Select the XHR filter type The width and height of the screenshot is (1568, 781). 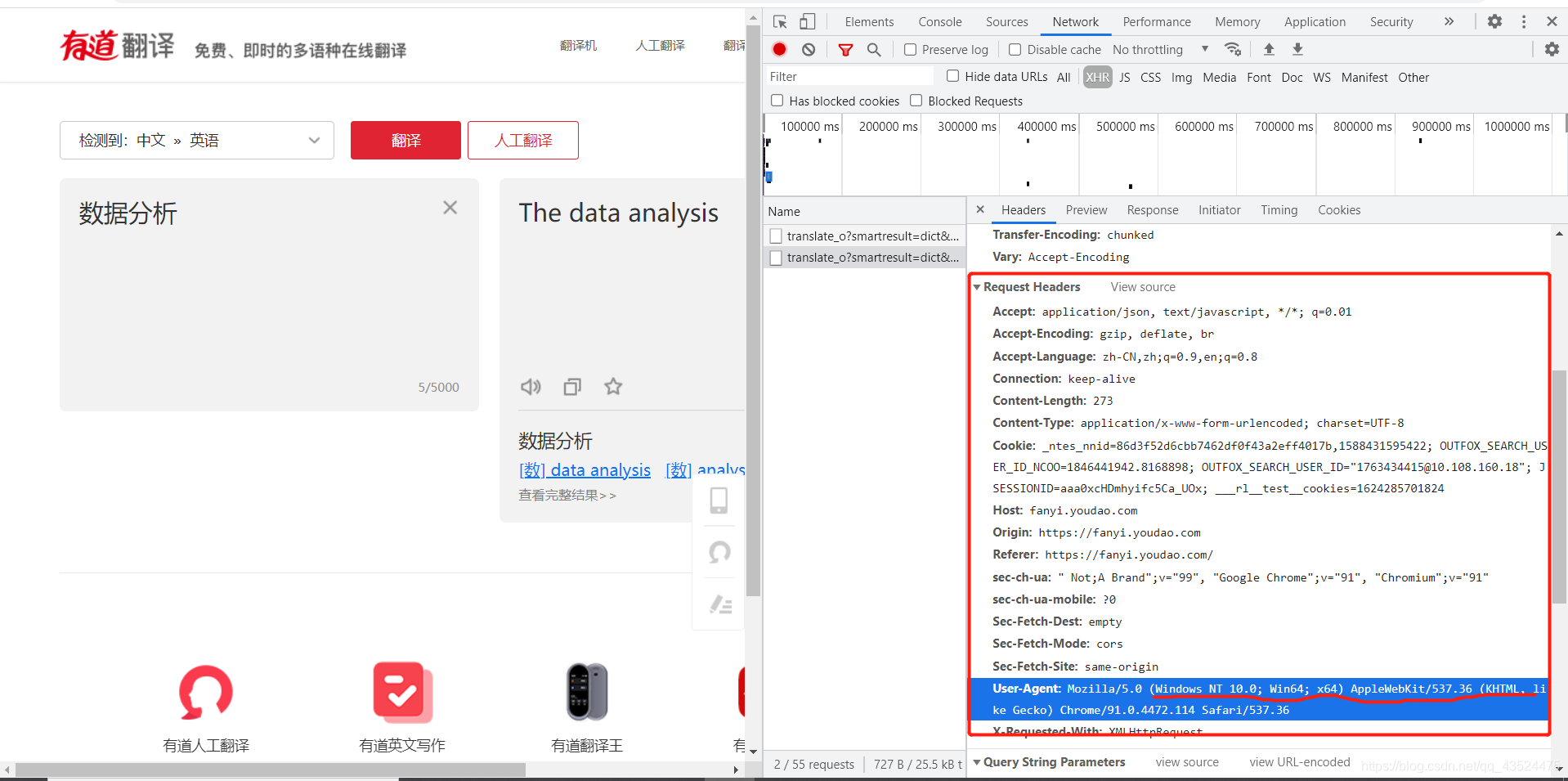tap(1097, 77)
